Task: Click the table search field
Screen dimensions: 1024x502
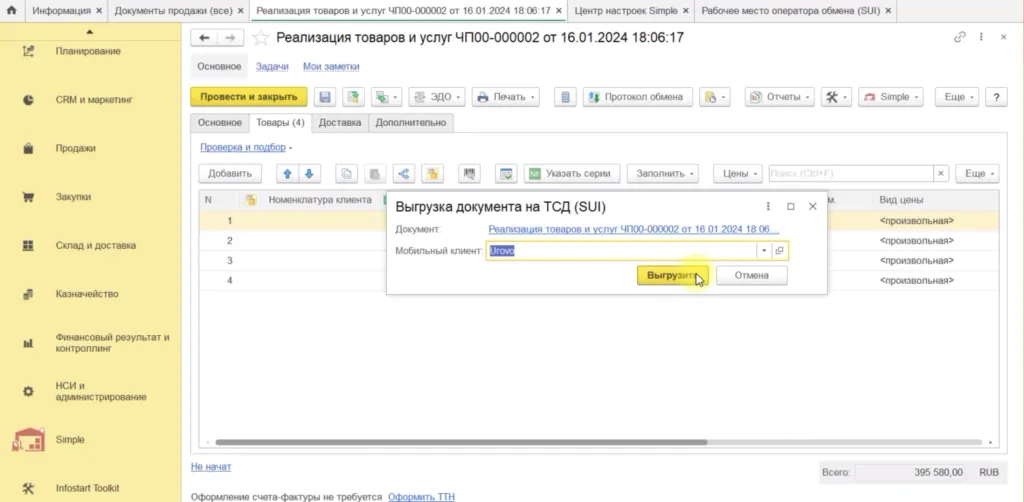Action: point(851,174)
